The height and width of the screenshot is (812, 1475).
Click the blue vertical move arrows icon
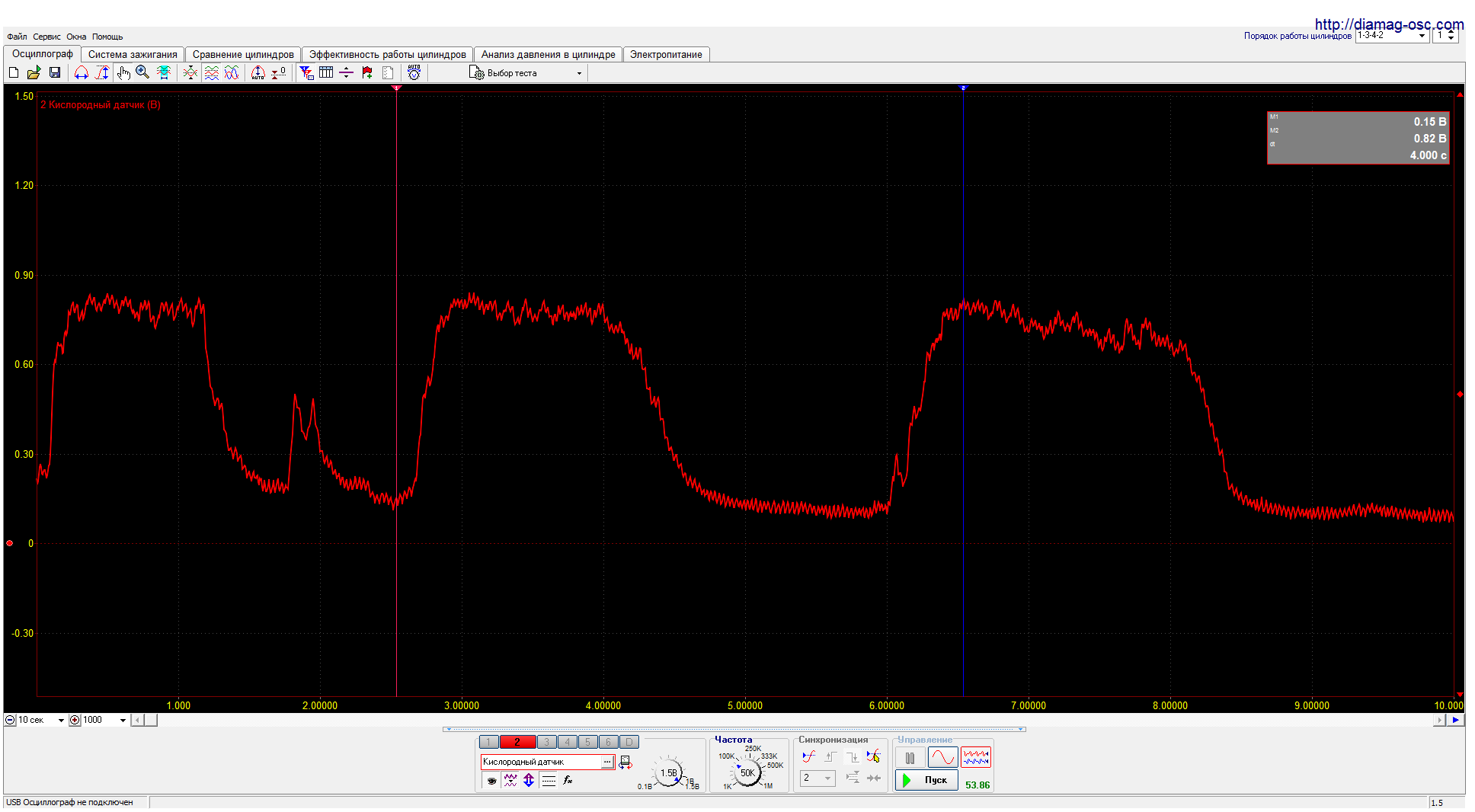click(x=529, y=780)
